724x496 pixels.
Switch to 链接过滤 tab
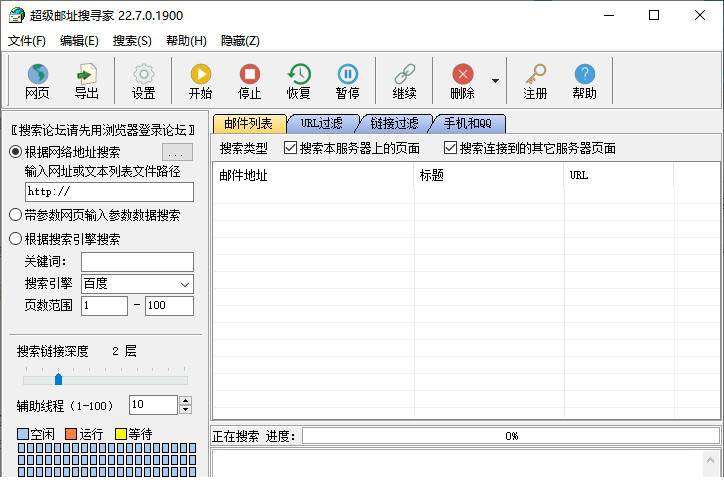point(395,123)
